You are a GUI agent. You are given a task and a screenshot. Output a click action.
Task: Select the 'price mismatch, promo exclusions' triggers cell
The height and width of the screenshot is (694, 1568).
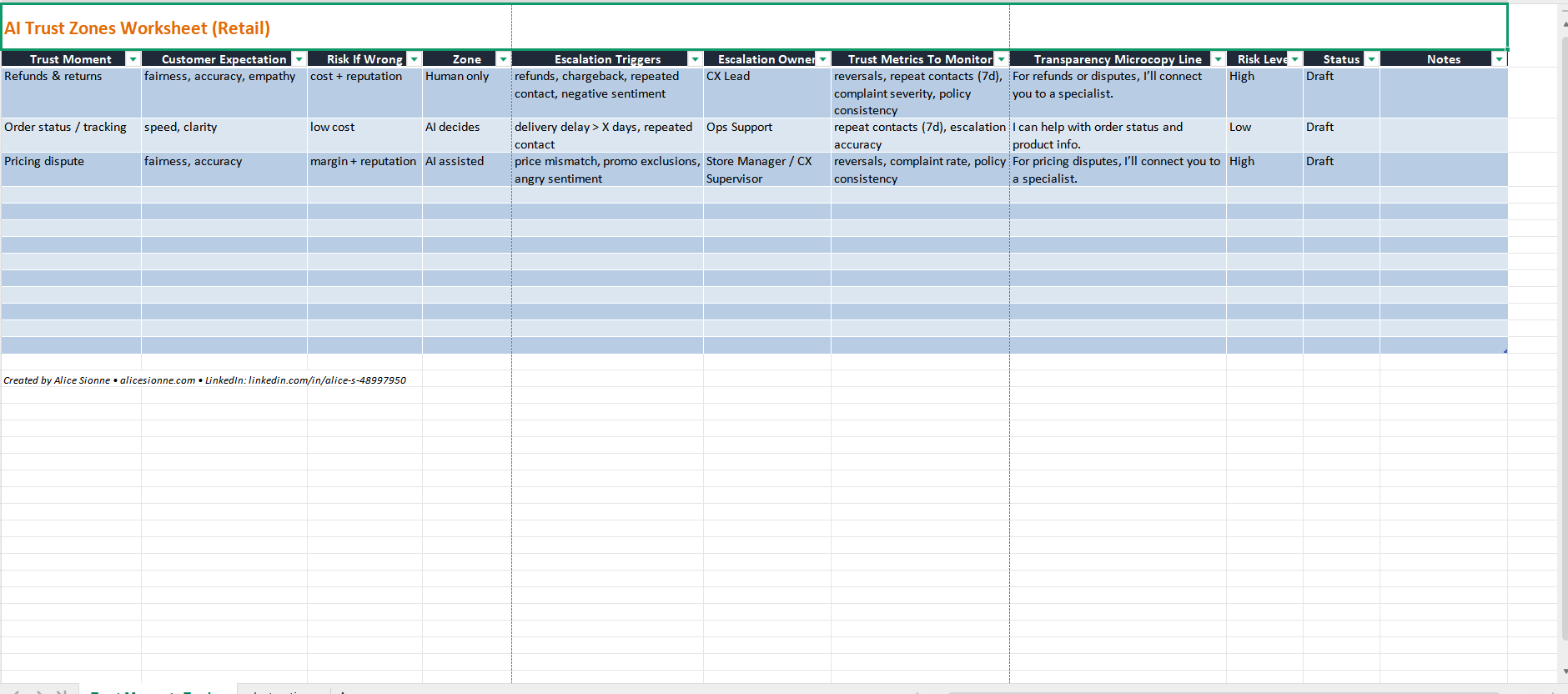pyautogui.click(x=607, y=169)
